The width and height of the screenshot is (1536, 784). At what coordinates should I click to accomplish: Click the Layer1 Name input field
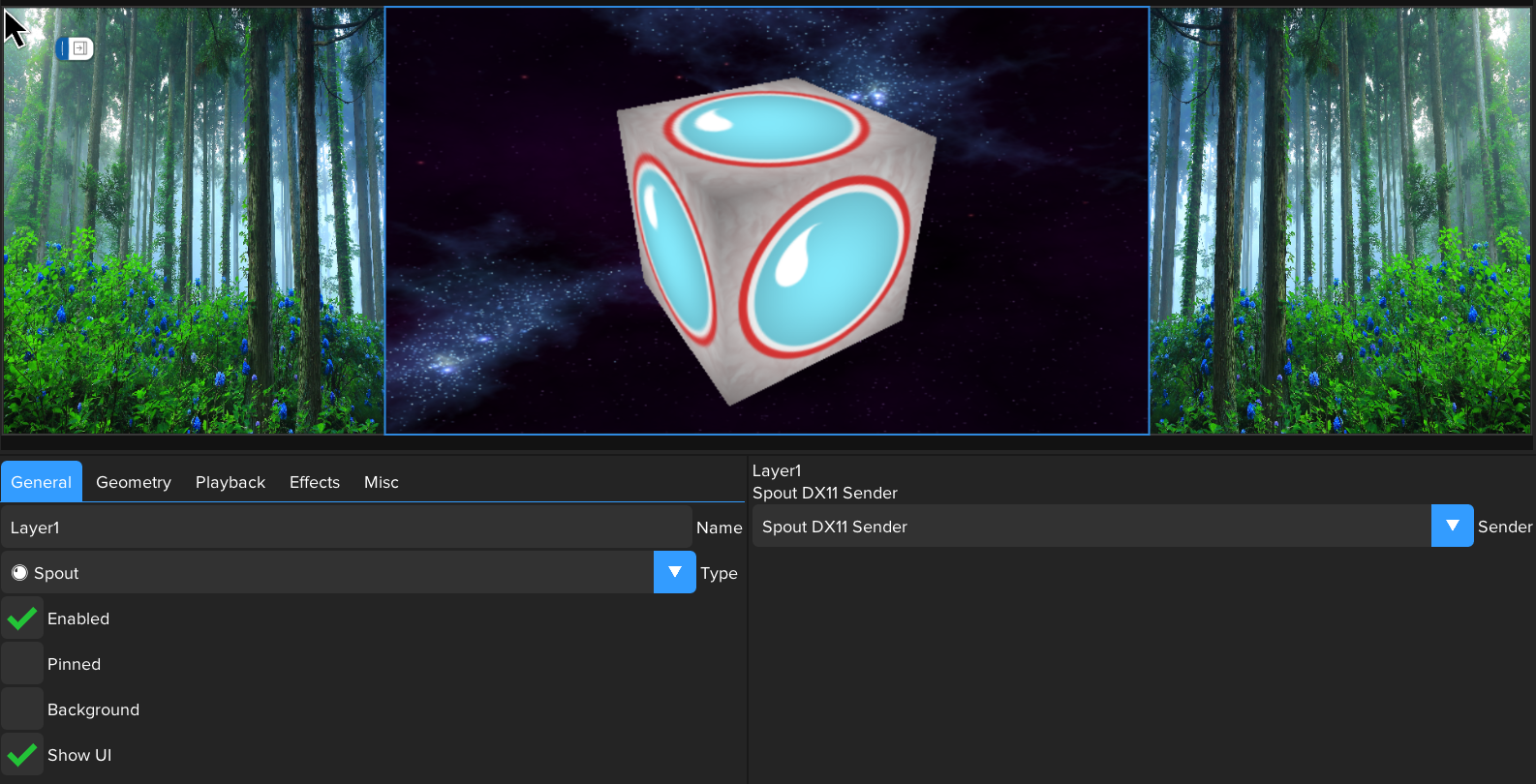(346, 528)
